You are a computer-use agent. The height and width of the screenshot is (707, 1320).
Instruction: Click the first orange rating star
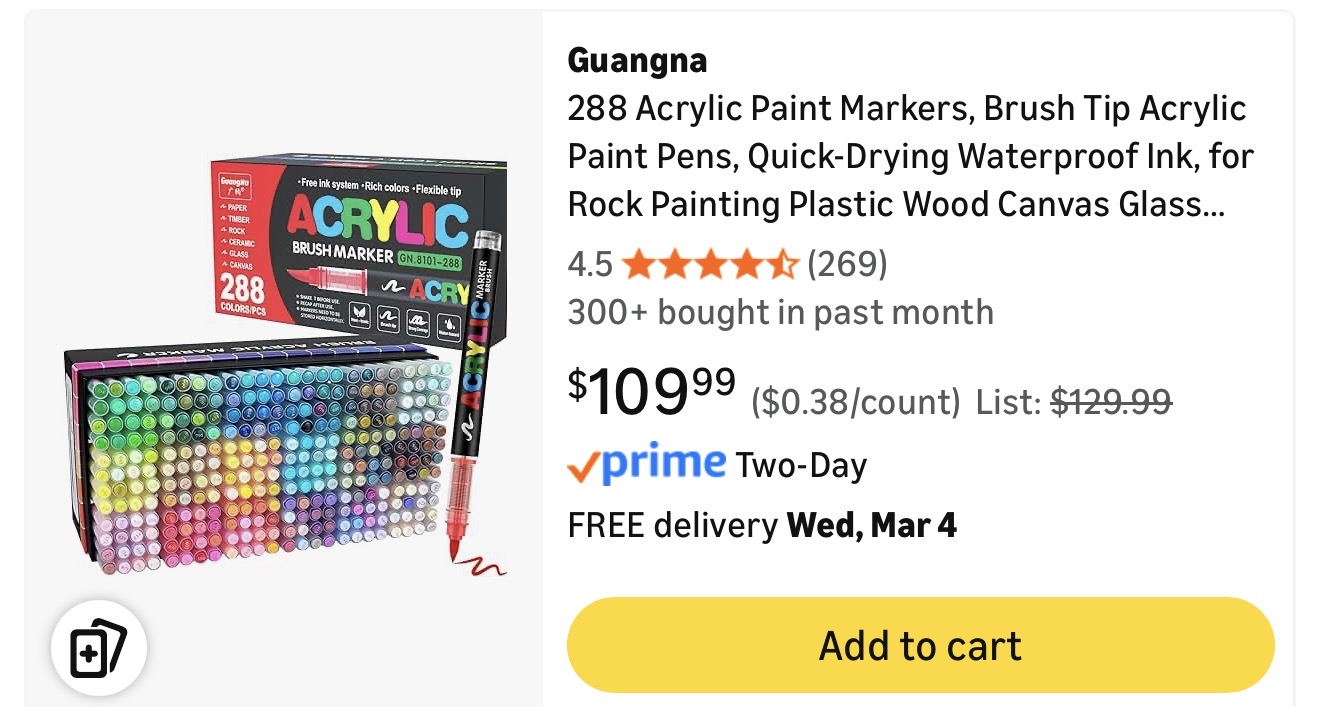[x=638, y=264]
